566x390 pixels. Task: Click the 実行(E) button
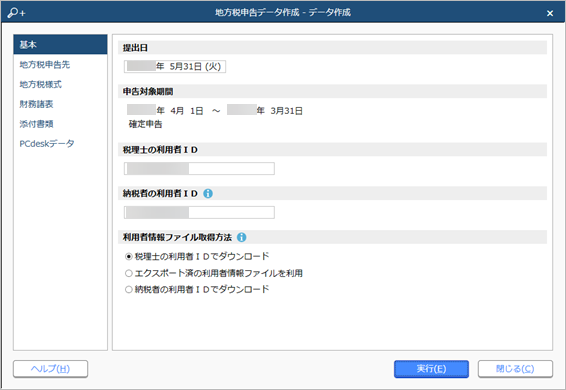click(431, 369)
